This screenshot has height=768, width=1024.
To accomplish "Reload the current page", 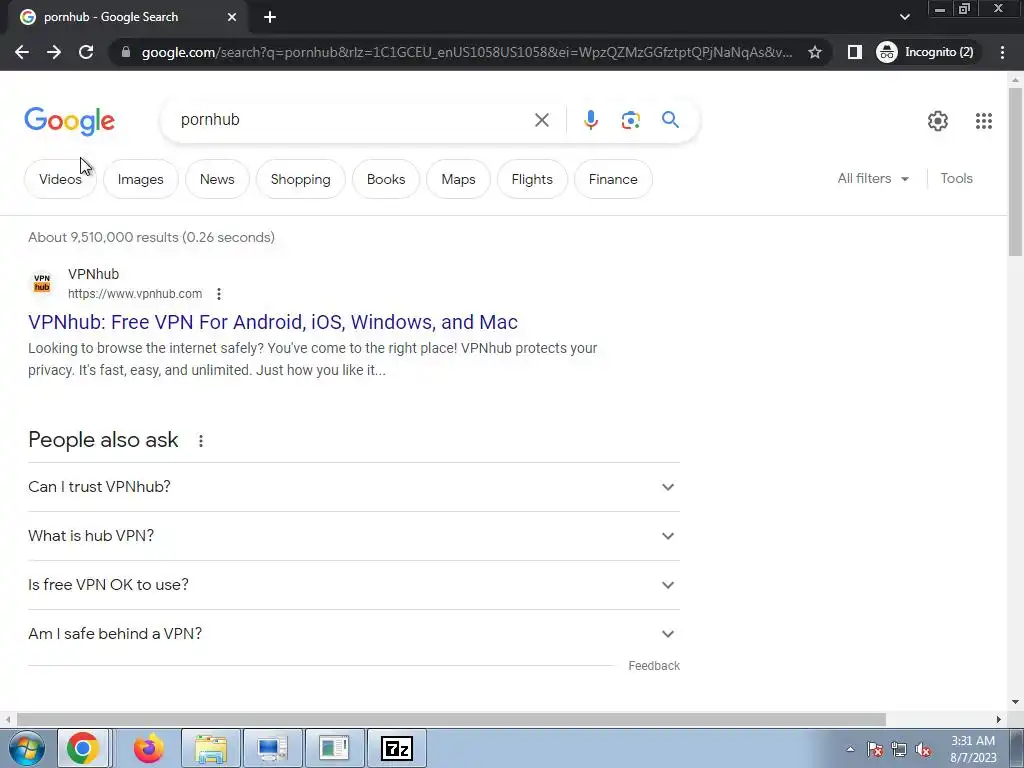I will [x=86, y=52].
